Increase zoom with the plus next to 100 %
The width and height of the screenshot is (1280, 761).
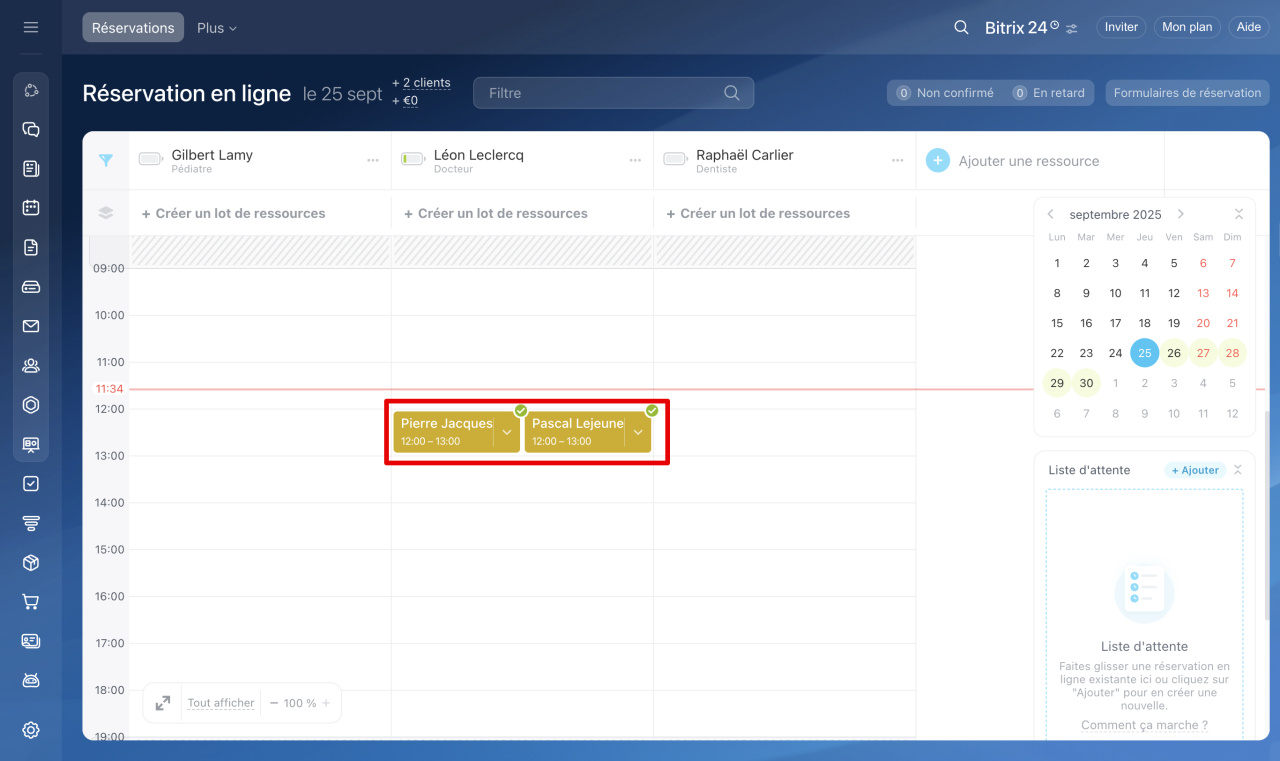pyautogui.click(x=326, y=703)
